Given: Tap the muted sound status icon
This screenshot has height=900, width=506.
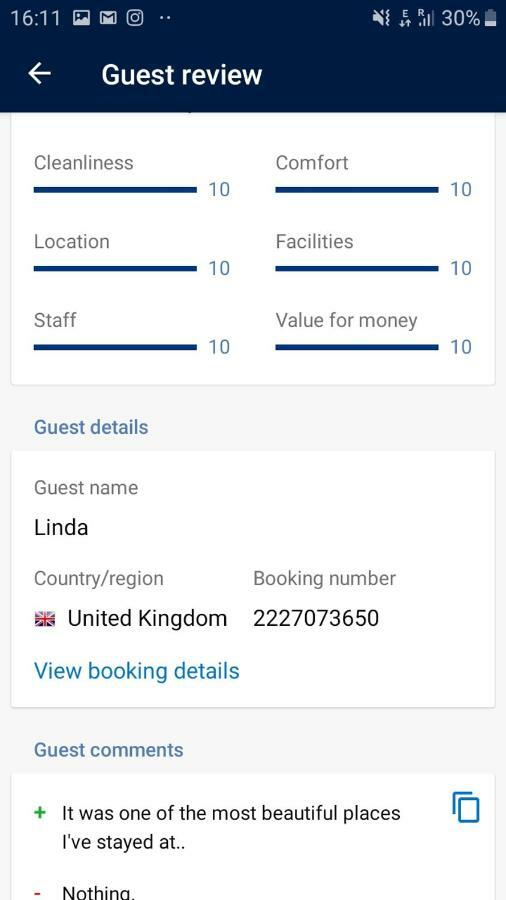Looking at the screenshot, I should coord(381,18).
